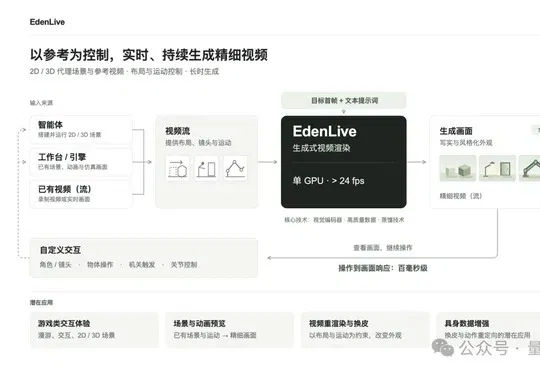540x372 pixels.
Task: Click the dark EdenLive 生成式视频渲染 card
Action: click(x=344, y=162)
